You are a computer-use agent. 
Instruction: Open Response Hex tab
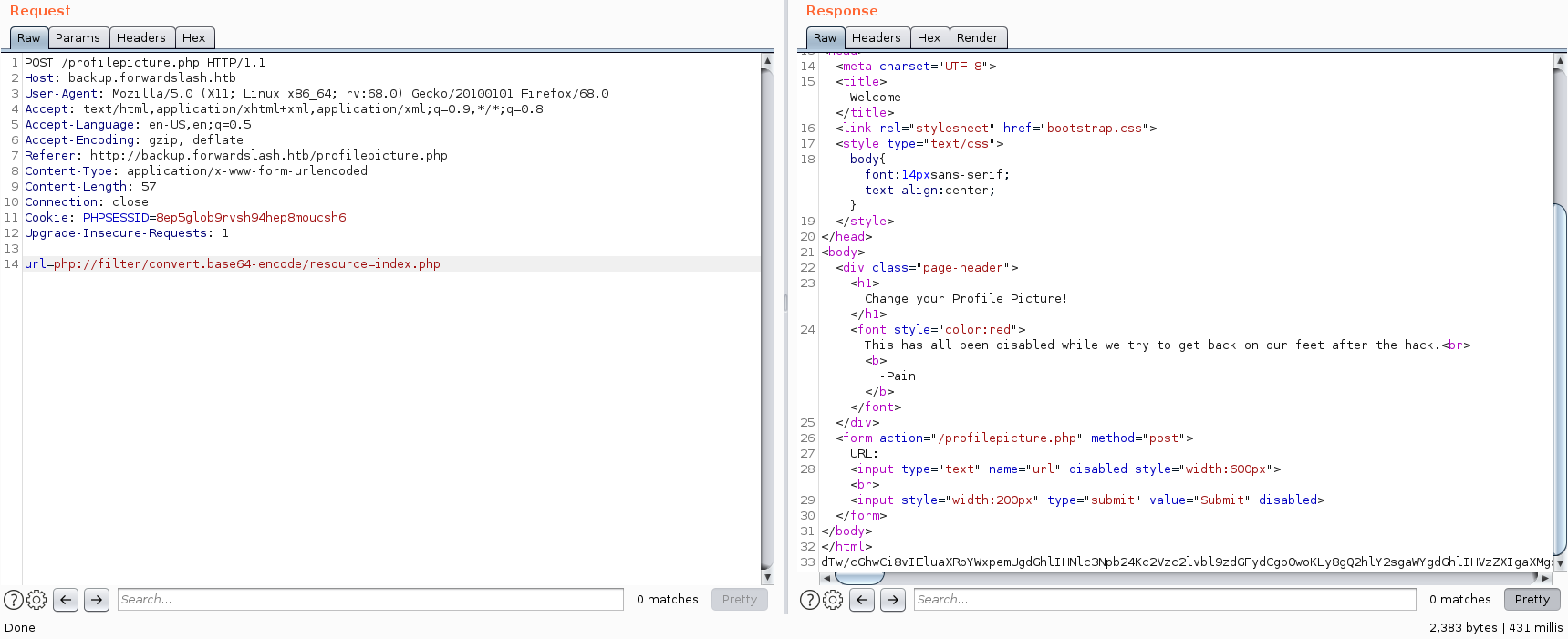[929, 38]
